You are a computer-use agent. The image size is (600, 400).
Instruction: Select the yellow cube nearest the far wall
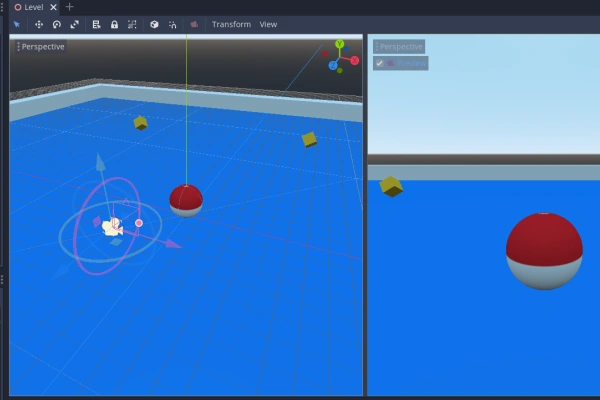click(x=140, y=123)
